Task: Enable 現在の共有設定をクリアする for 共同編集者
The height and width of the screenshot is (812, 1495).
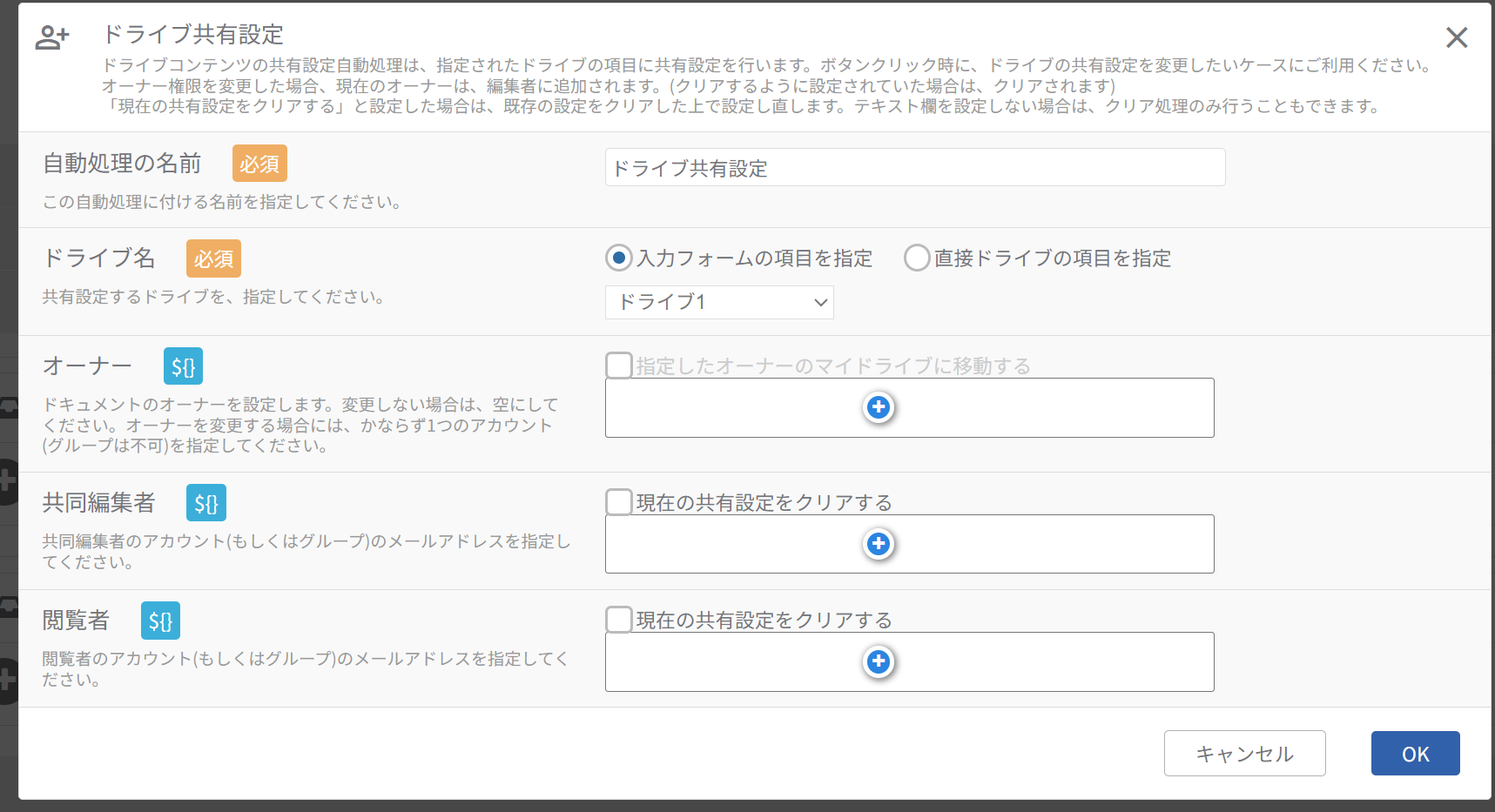Action: coord(619,502)
